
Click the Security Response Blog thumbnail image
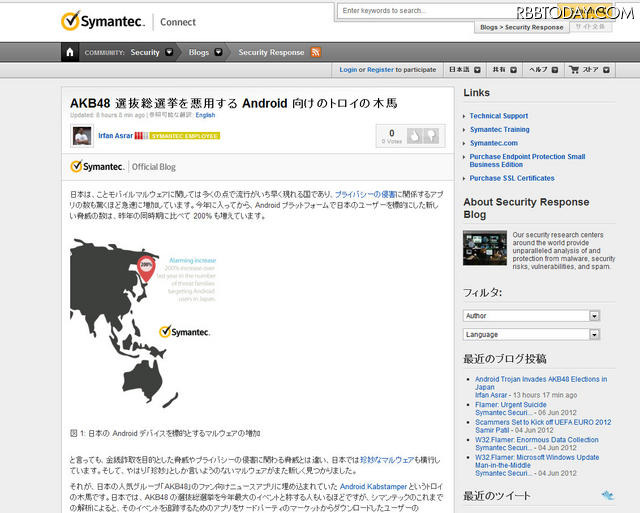coord(485,248)
